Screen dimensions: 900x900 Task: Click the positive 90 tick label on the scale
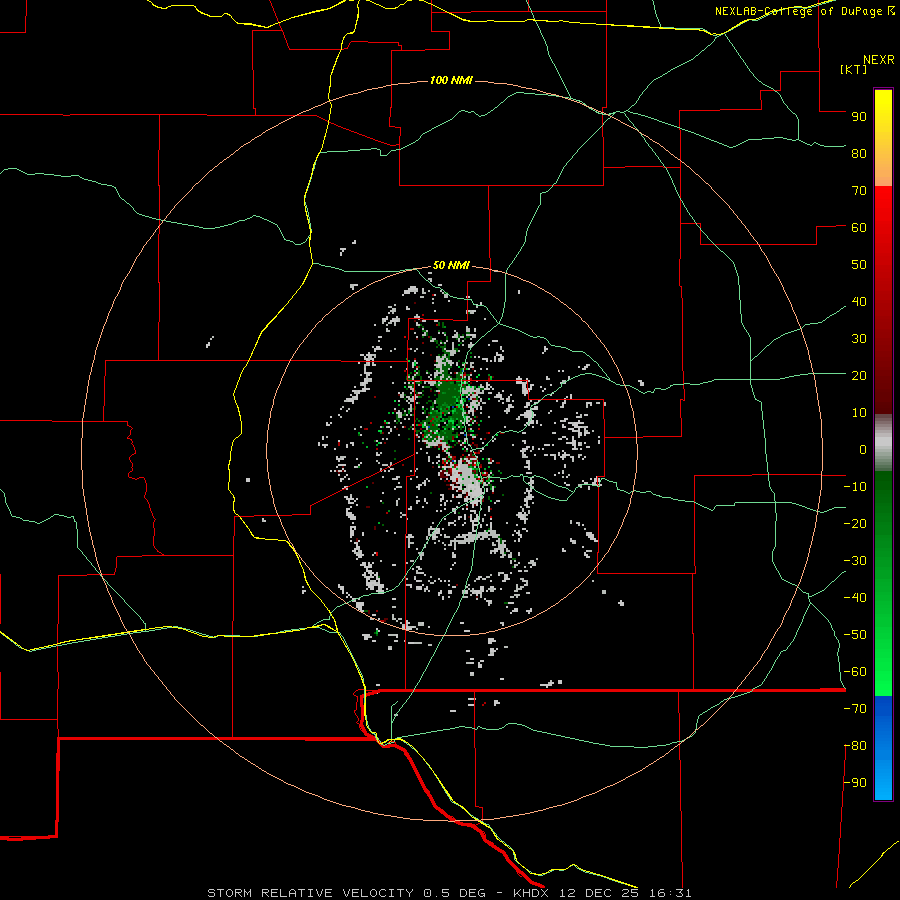tap(859, 117)
